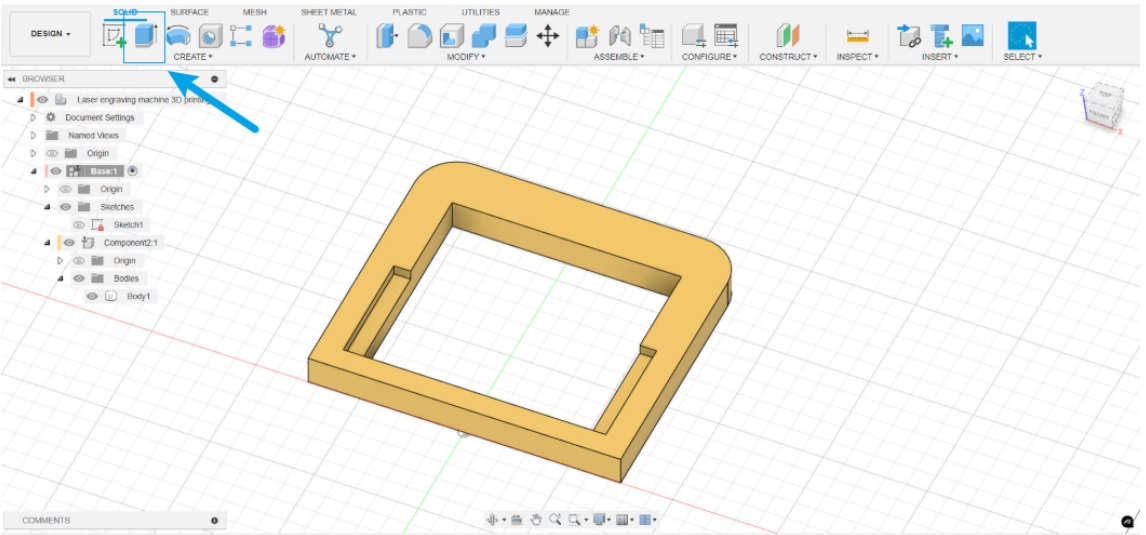Click the Base:1 activate radio button
The height and width of the screenshot is (535, 1146).
(x=132, y=171)
